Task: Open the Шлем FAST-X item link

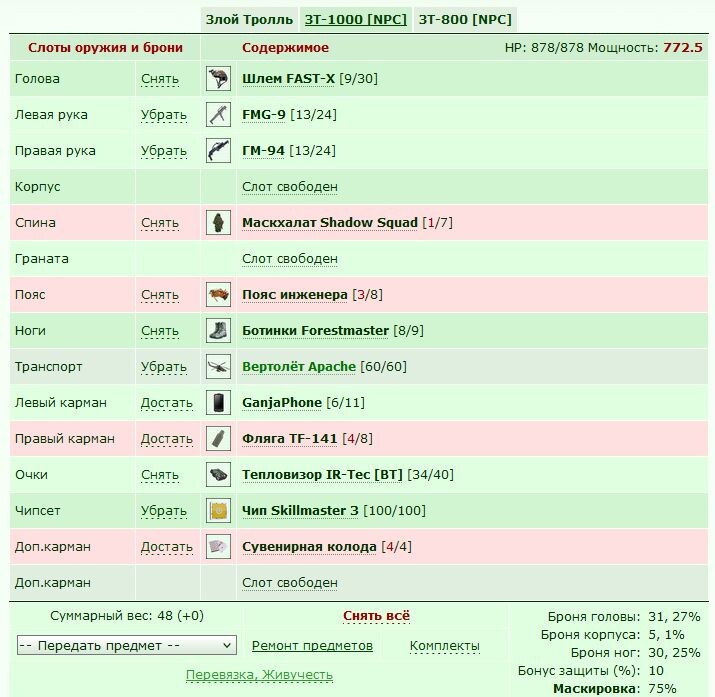Action: tap(288, 79)
